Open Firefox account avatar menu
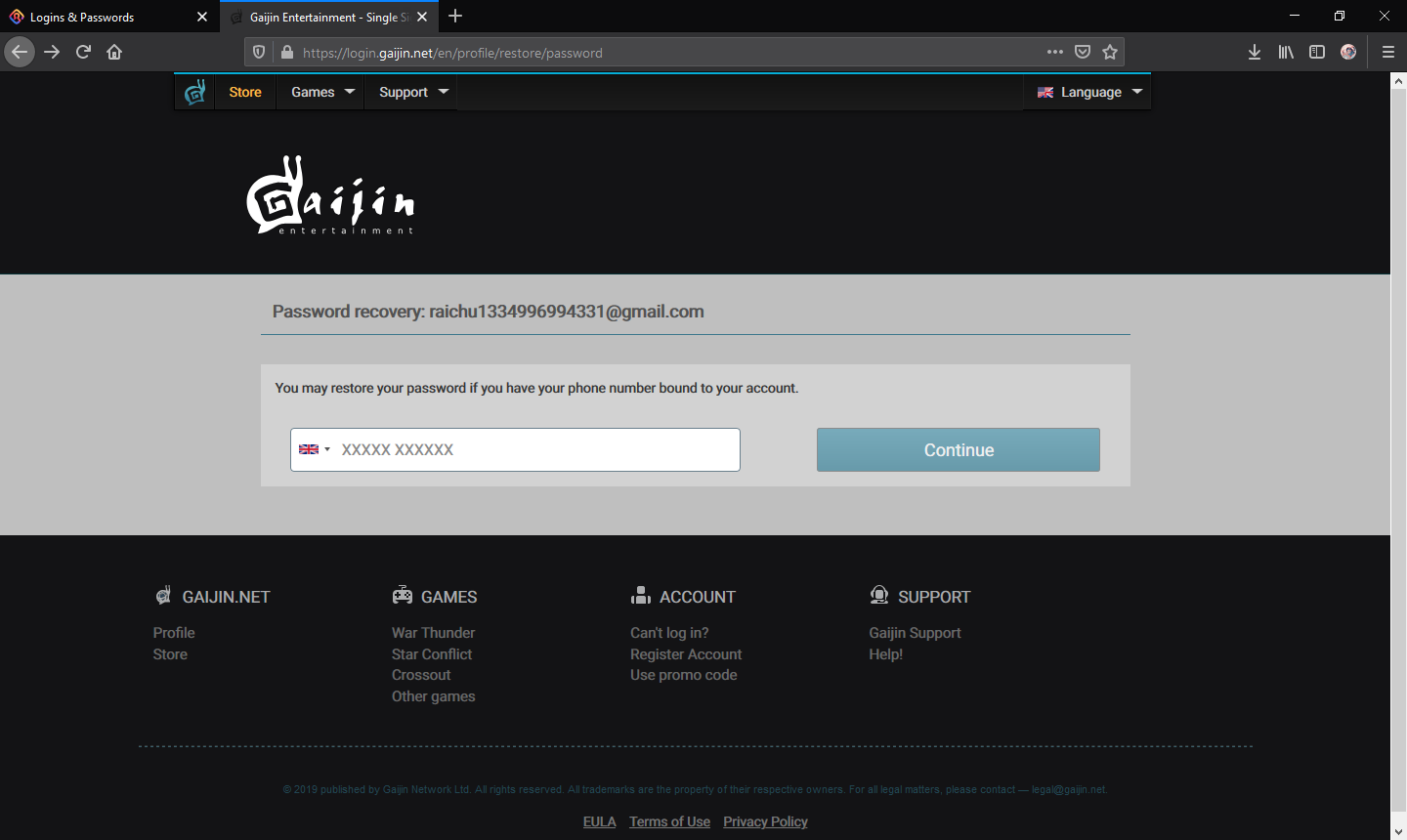Viewport: 1407px width, 840px height. click(x=1348, y=52)
